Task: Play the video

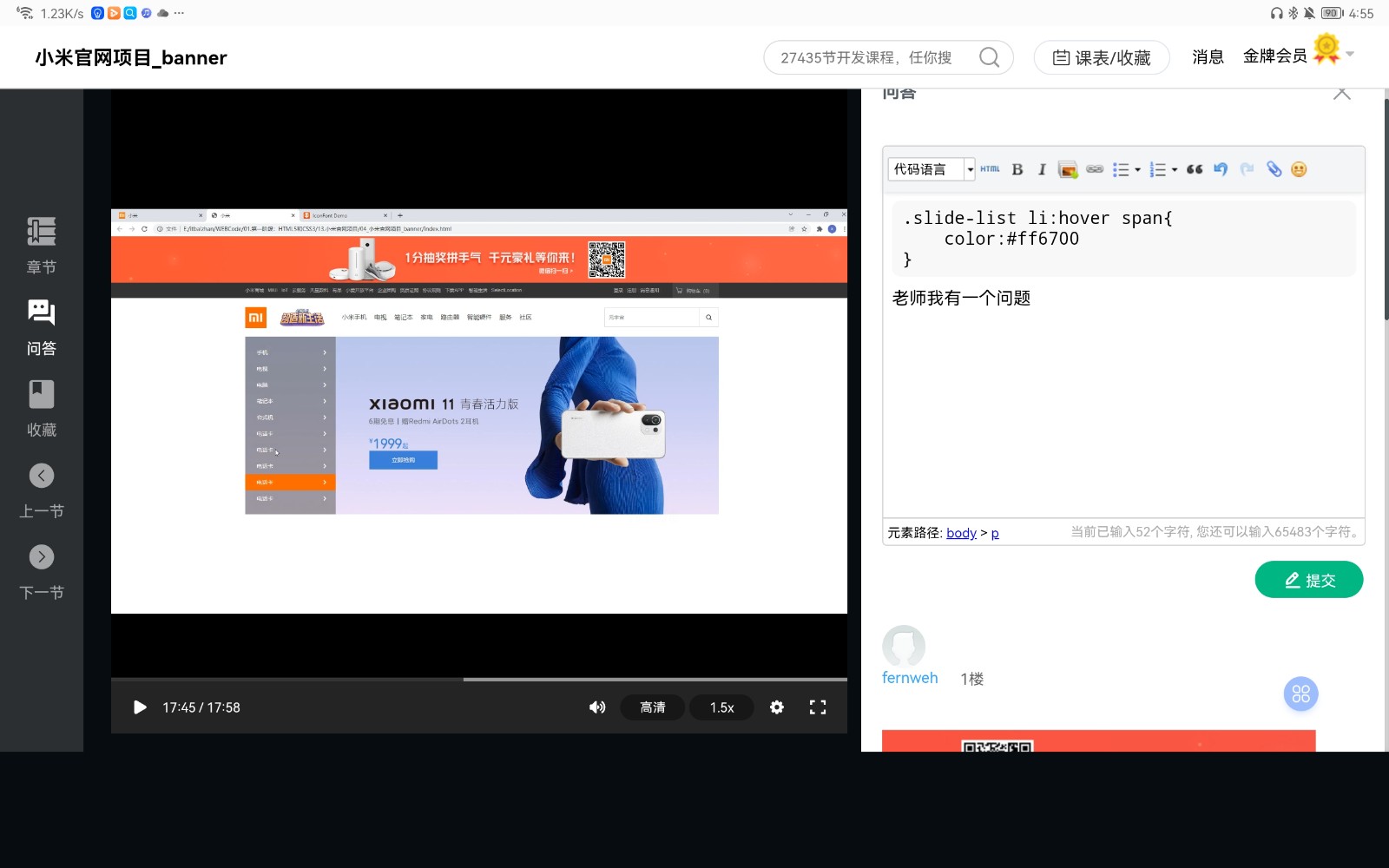Action: pyautogui.click(x=140, y=707)
